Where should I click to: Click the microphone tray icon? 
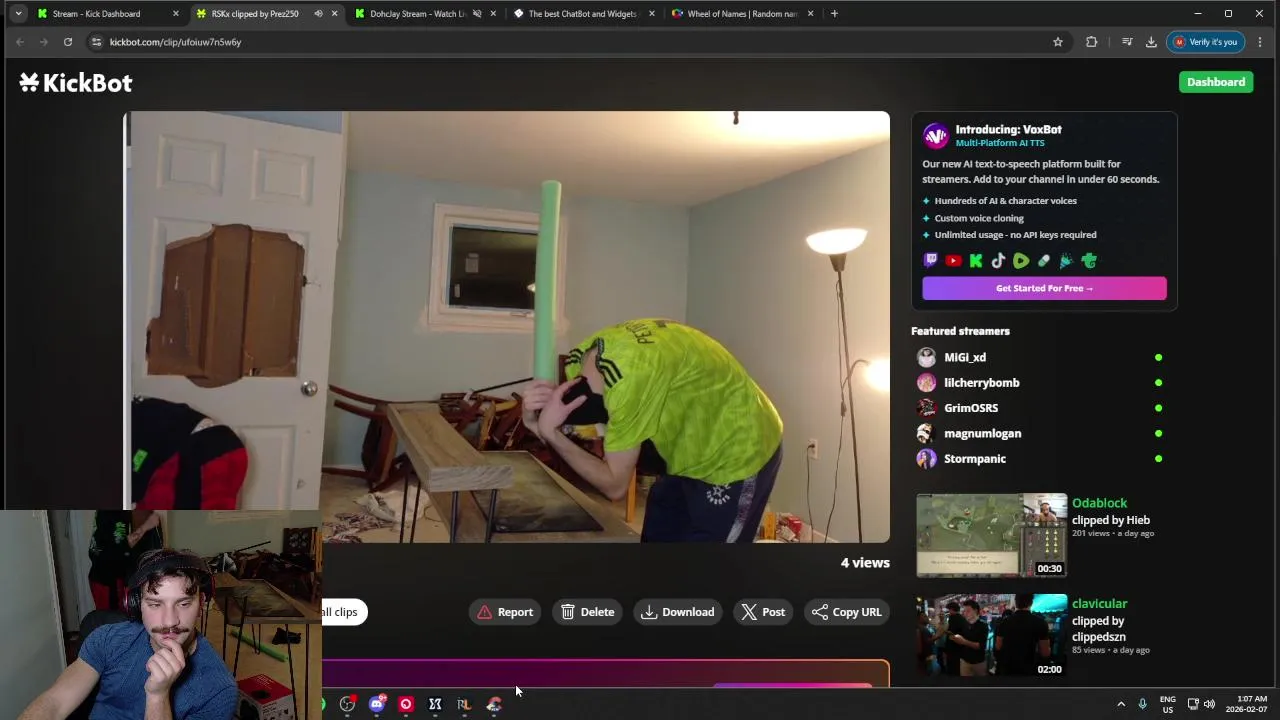[1142, 704]
